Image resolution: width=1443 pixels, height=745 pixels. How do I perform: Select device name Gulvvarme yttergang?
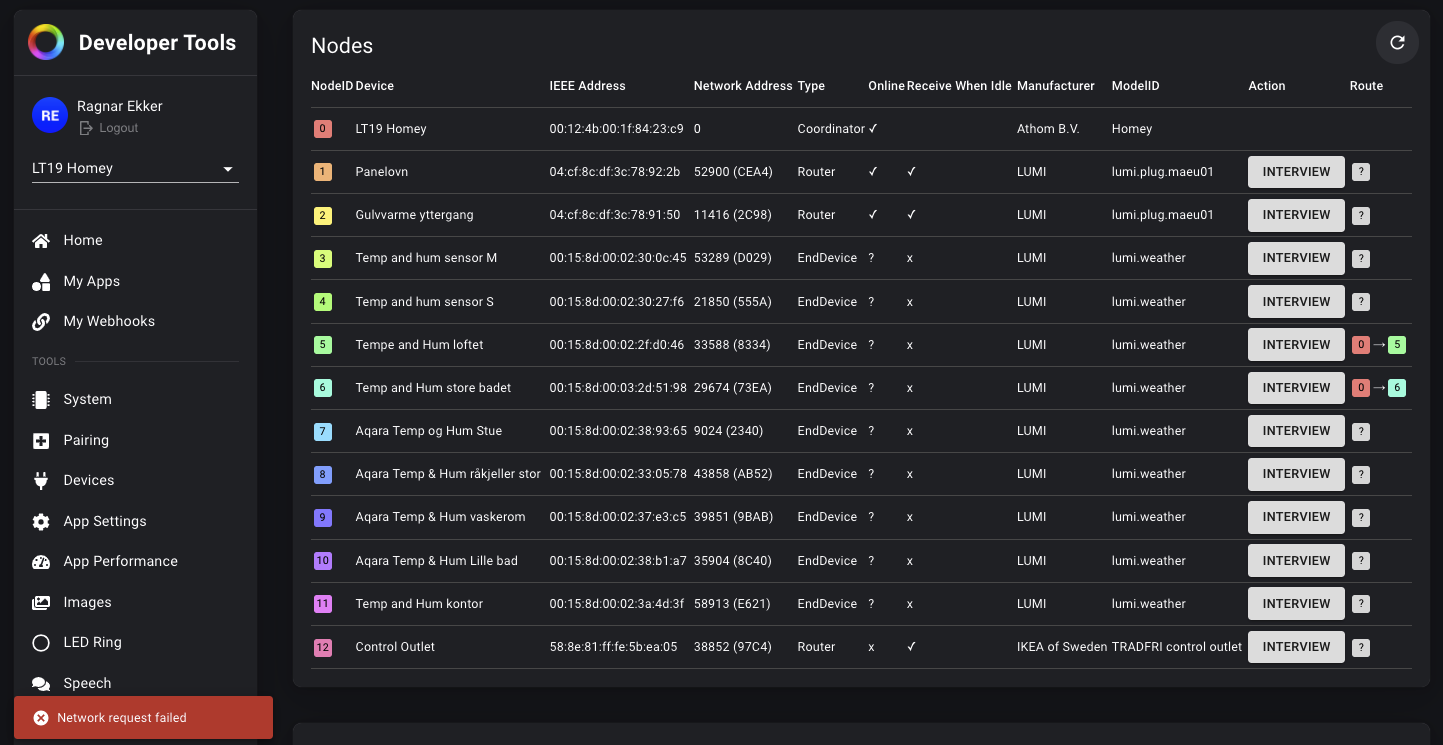(x=415, y=215)
